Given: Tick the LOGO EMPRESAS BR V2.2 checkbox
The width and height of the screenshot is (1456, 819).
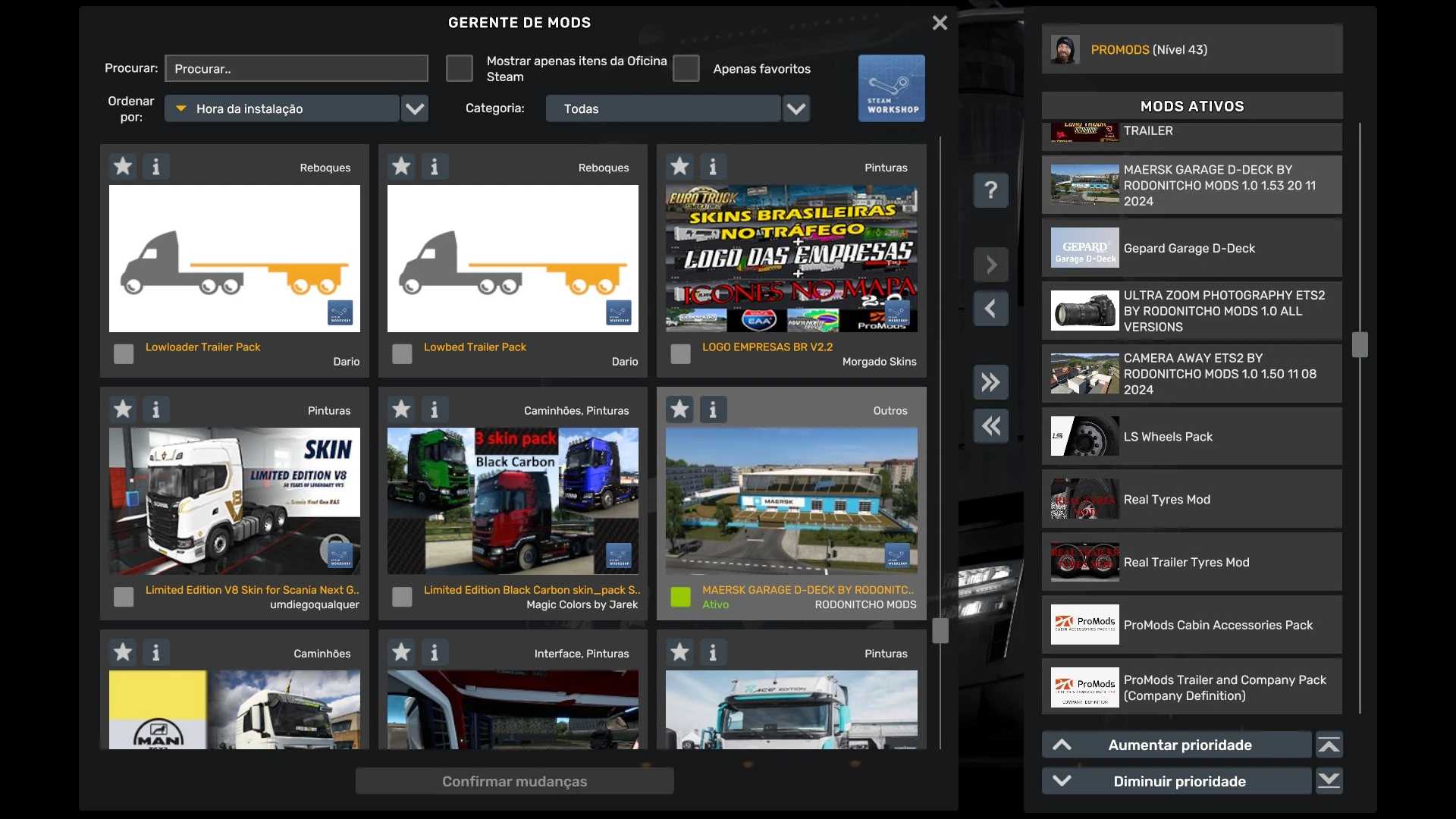Looking at the screenshot, I should coord(680,354).
